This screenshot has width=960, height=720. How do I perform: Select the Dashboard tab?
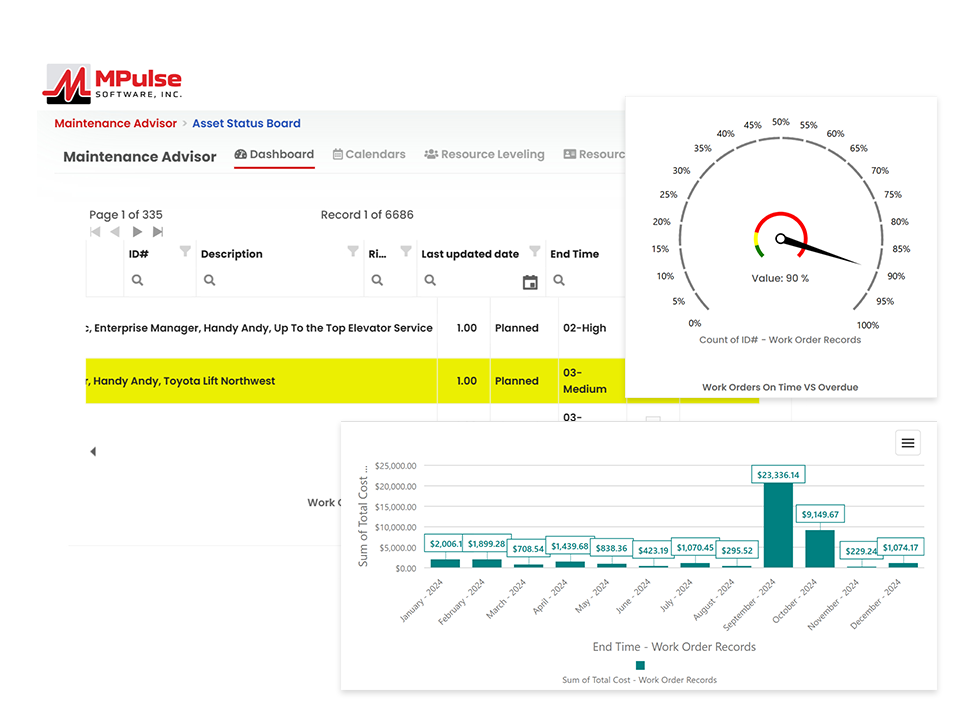tap(274, 155)
